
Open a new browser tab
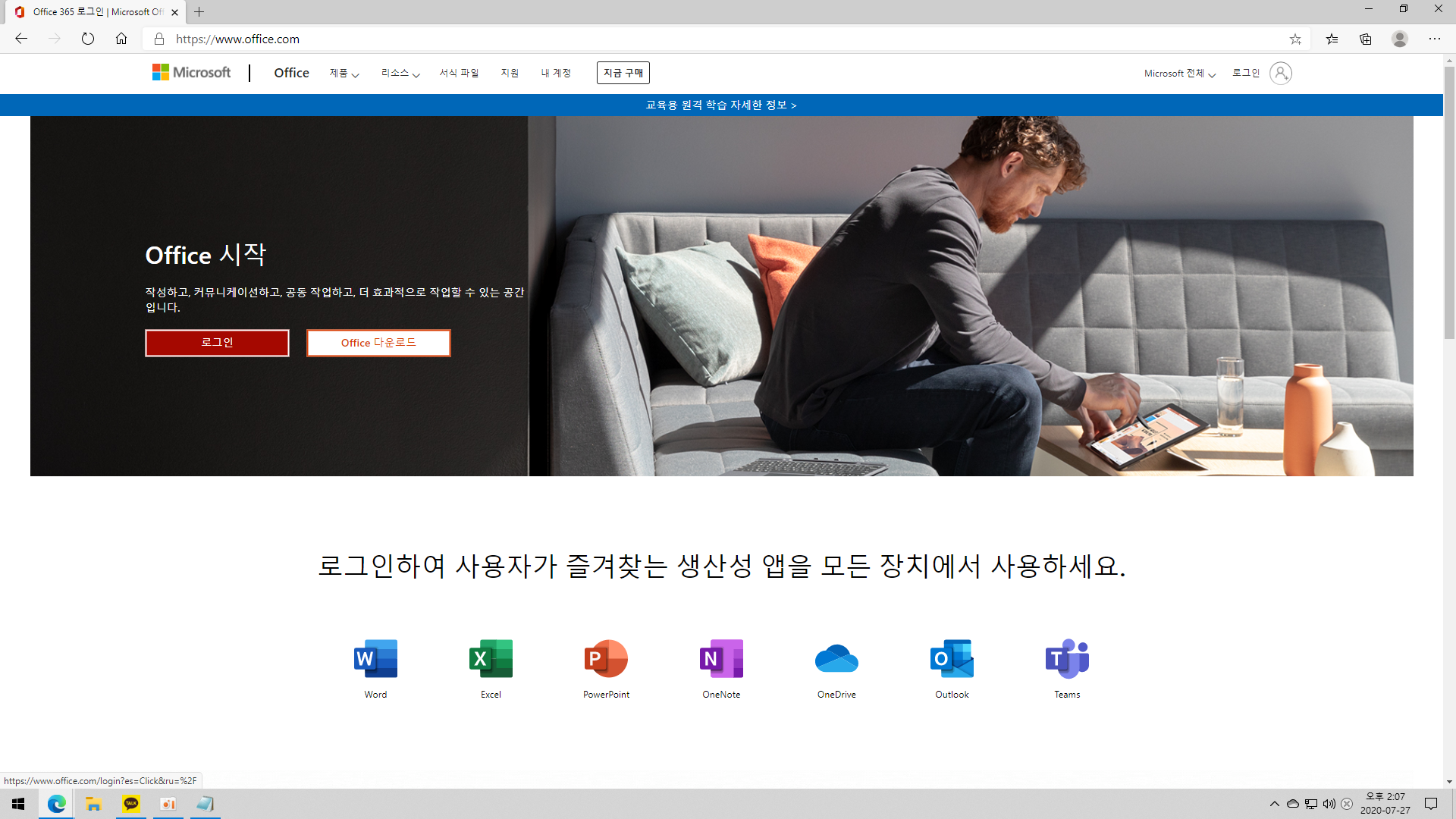coord(199,12)
